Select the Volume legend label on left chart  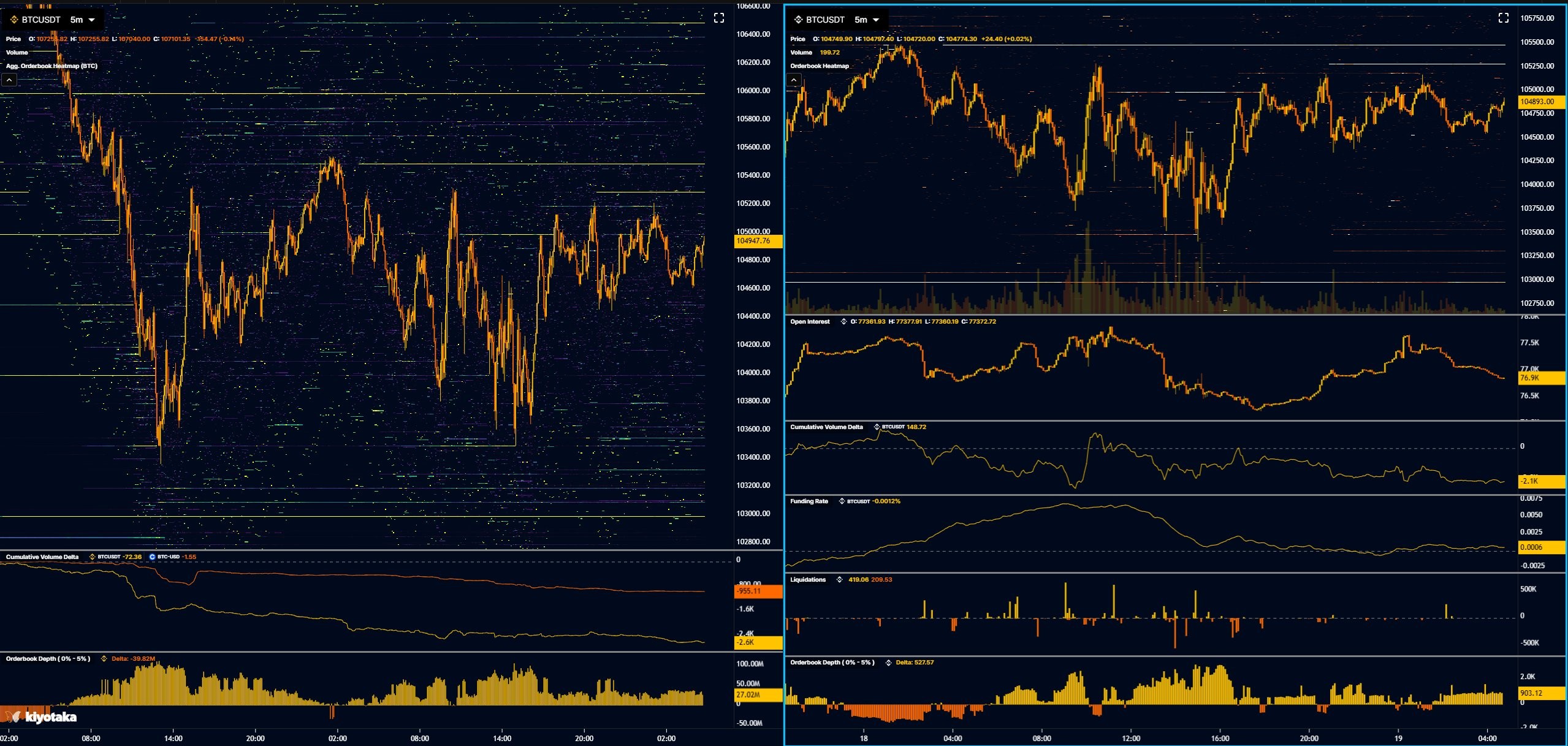(17, 52)
